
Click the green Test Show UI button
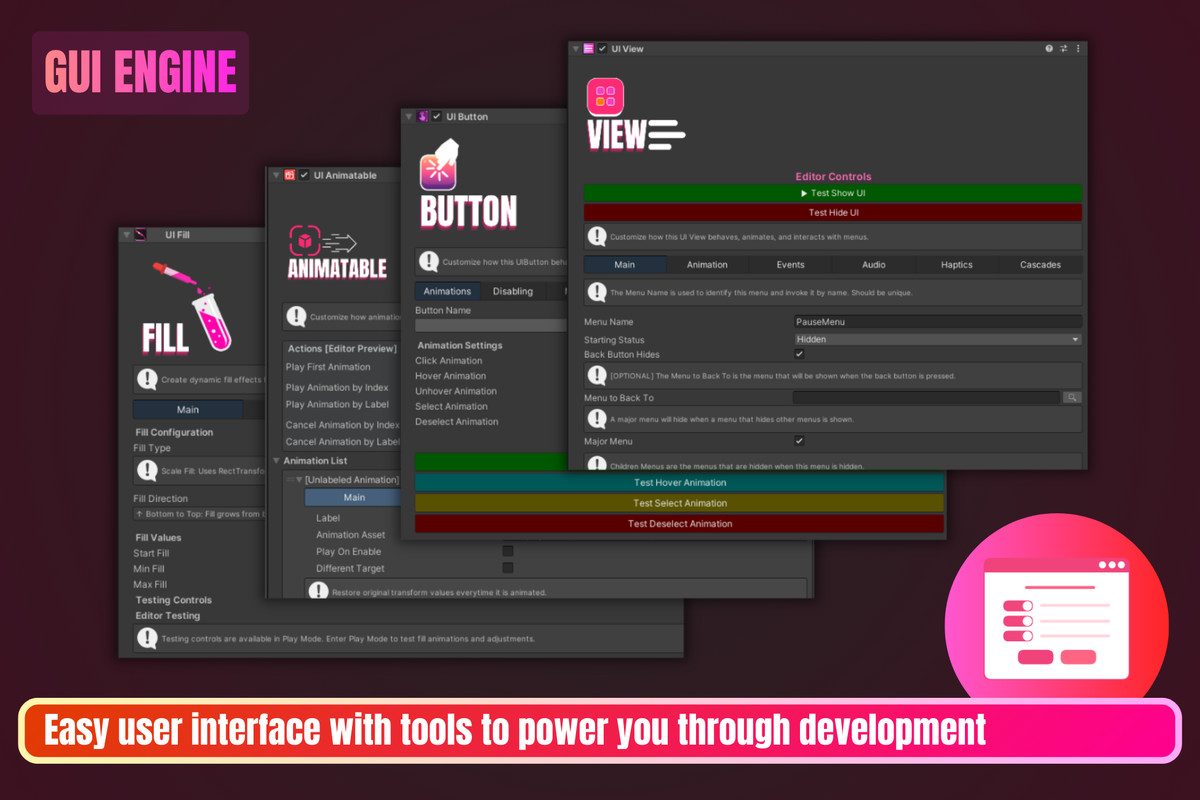tap(832, 193)
